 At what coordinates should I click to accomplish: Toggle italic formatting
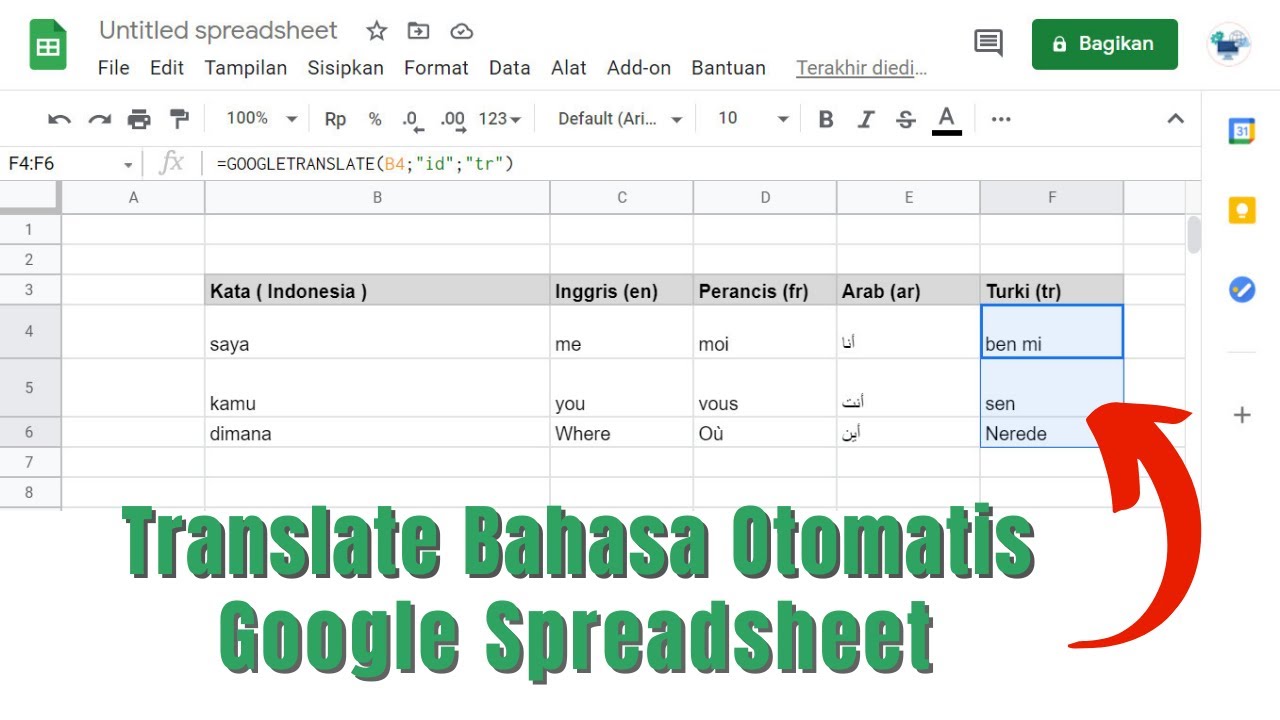point(866,119)
